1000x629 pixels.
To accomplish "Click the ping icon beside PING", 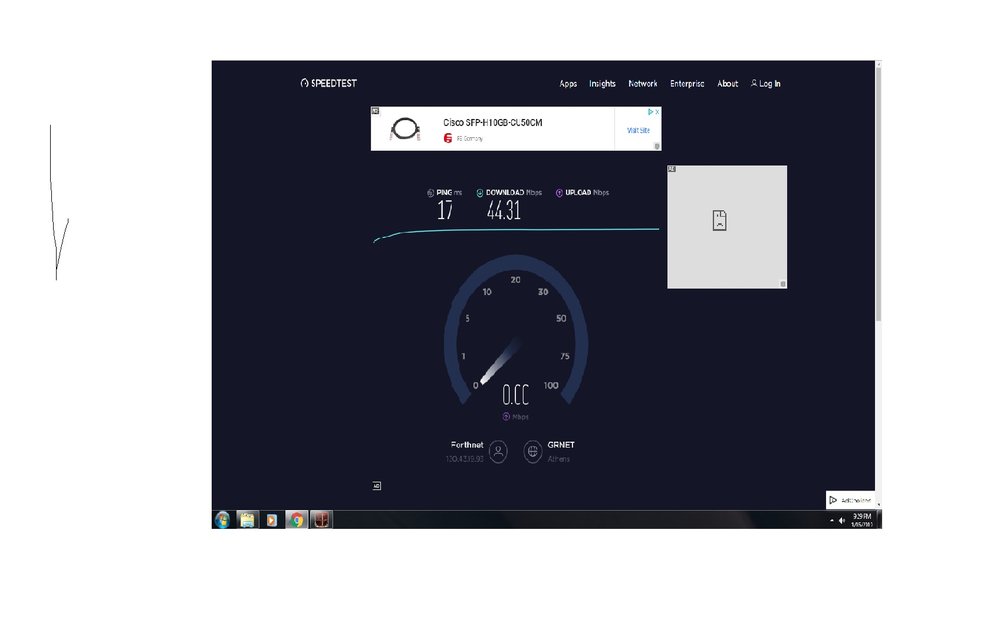I will 430,193.
